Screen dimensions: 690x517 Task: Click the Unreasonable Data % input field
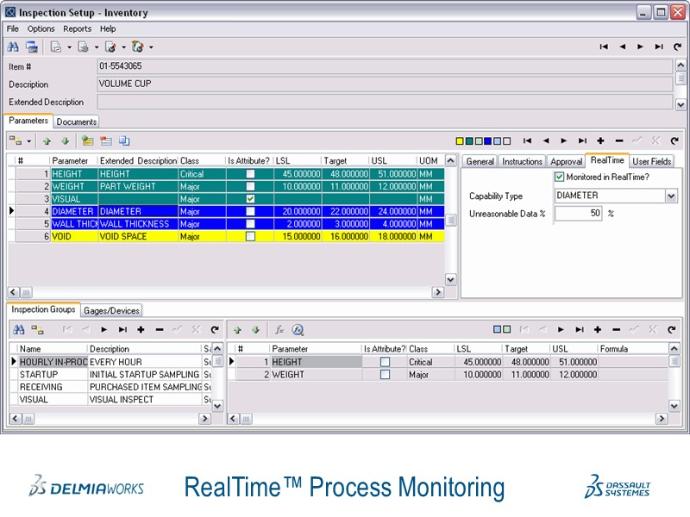coord(578,213)
